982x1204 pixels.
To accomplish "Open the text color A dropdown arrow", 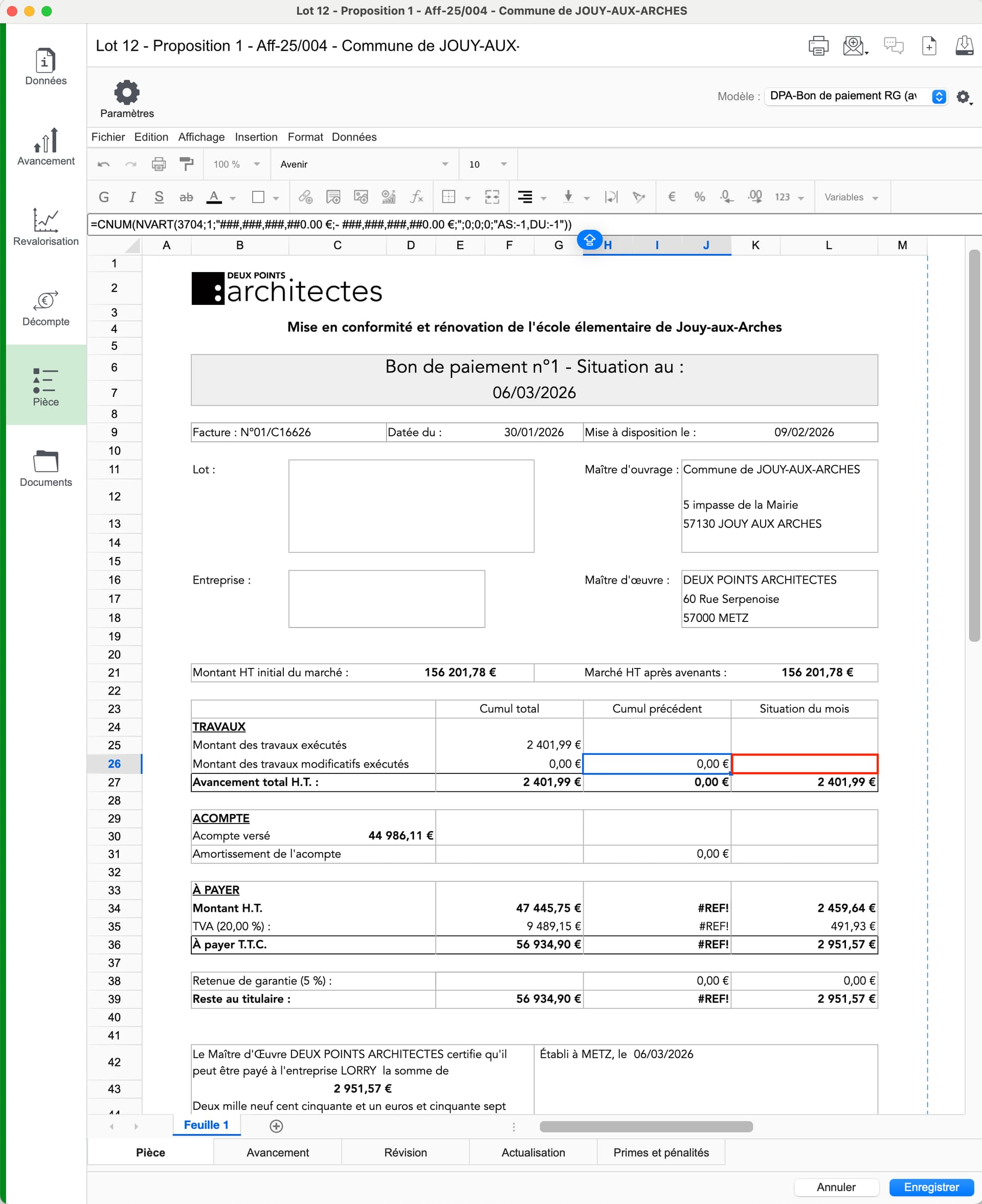I will pos(233,198).
